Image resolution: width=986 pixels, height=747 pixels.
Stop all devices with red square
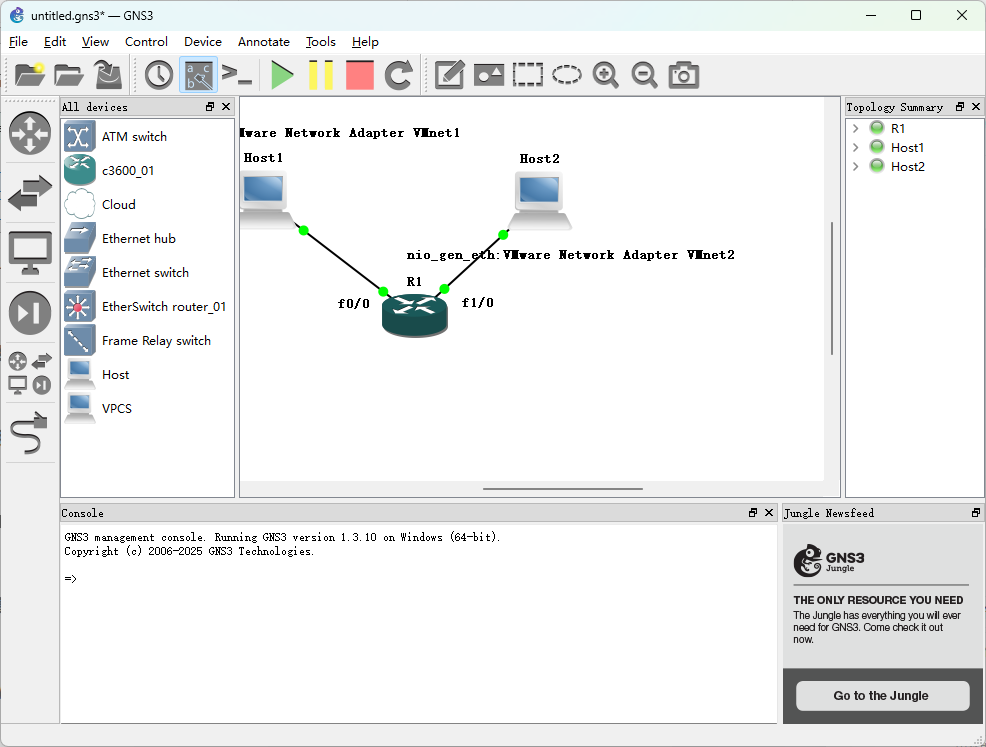(x=360, y=75)
